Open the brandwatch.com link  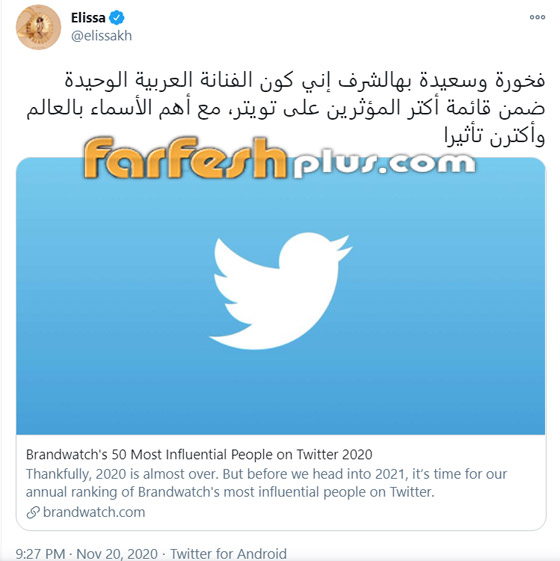[94, 512]
